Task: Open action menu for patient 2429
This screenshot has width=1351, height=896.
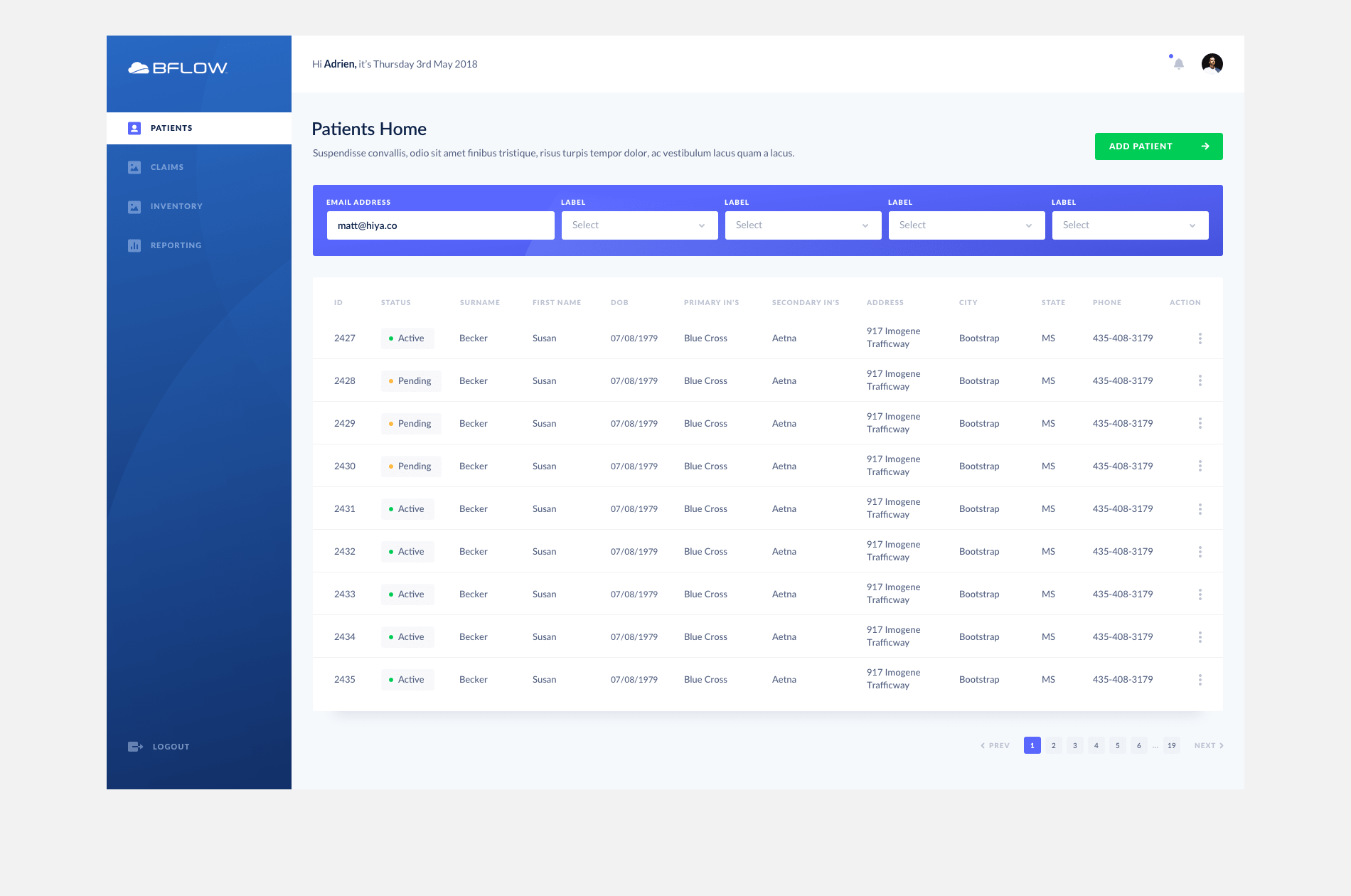Action: [x=1200, y=424]
